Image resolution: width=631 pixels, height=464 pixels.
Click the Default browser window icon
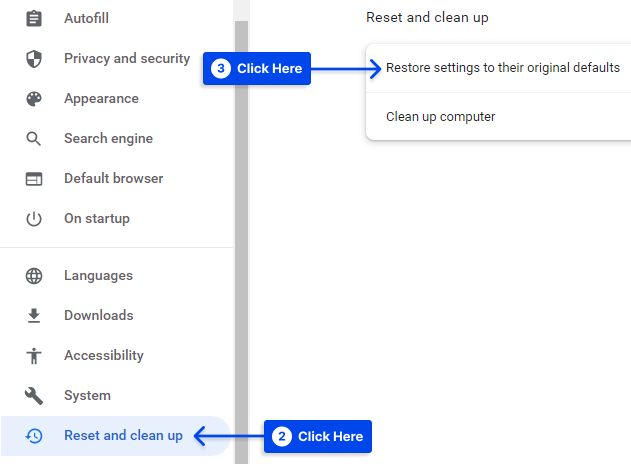34,179
